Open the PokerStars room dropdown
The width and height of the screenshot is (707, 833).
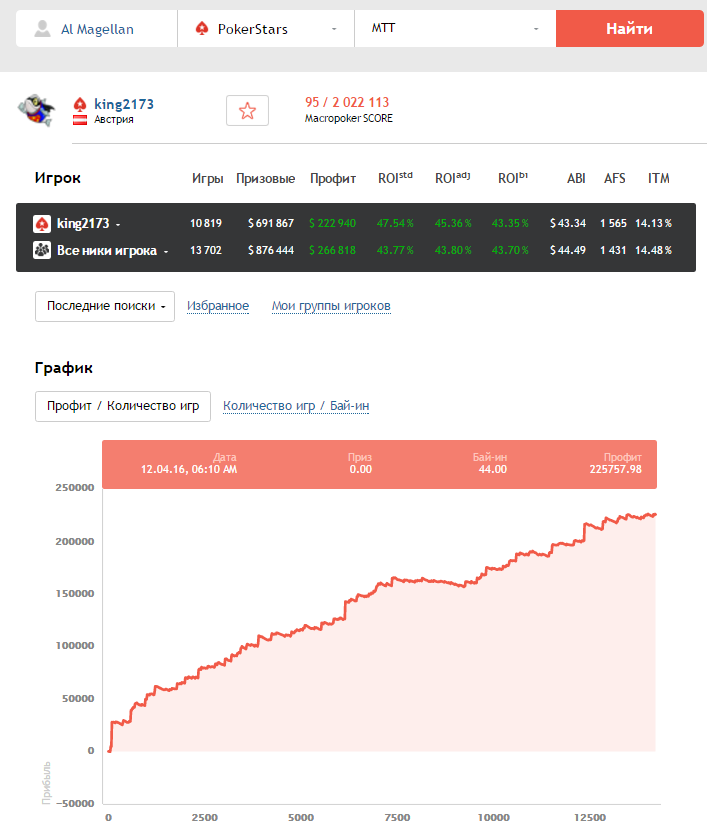pyautogui.click(x=265, y=29)
